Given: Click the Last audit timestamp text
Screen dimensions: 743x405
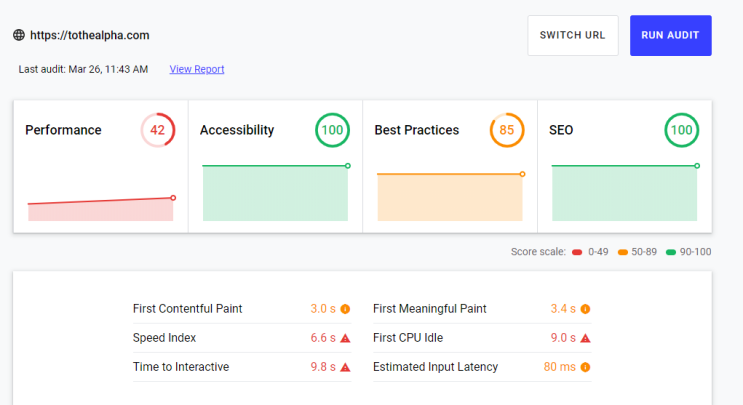Looking at the screenshot, I should pos(83,69).
